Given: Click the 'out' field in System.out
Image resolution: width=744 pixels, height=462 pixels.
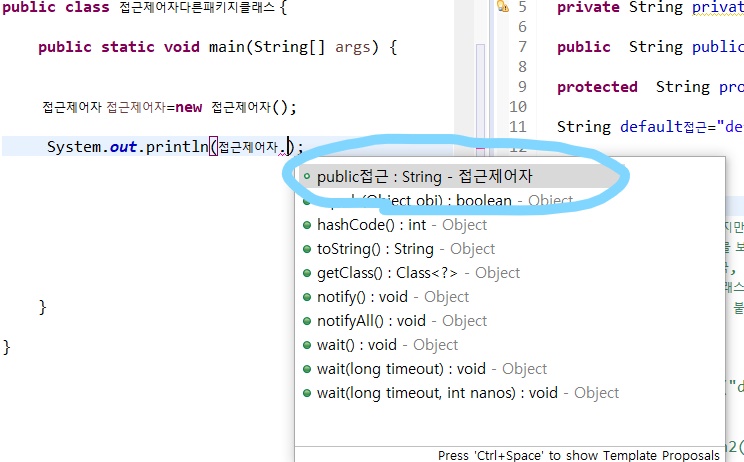Looking at the screenshot, I should click(x=123, y=147).
